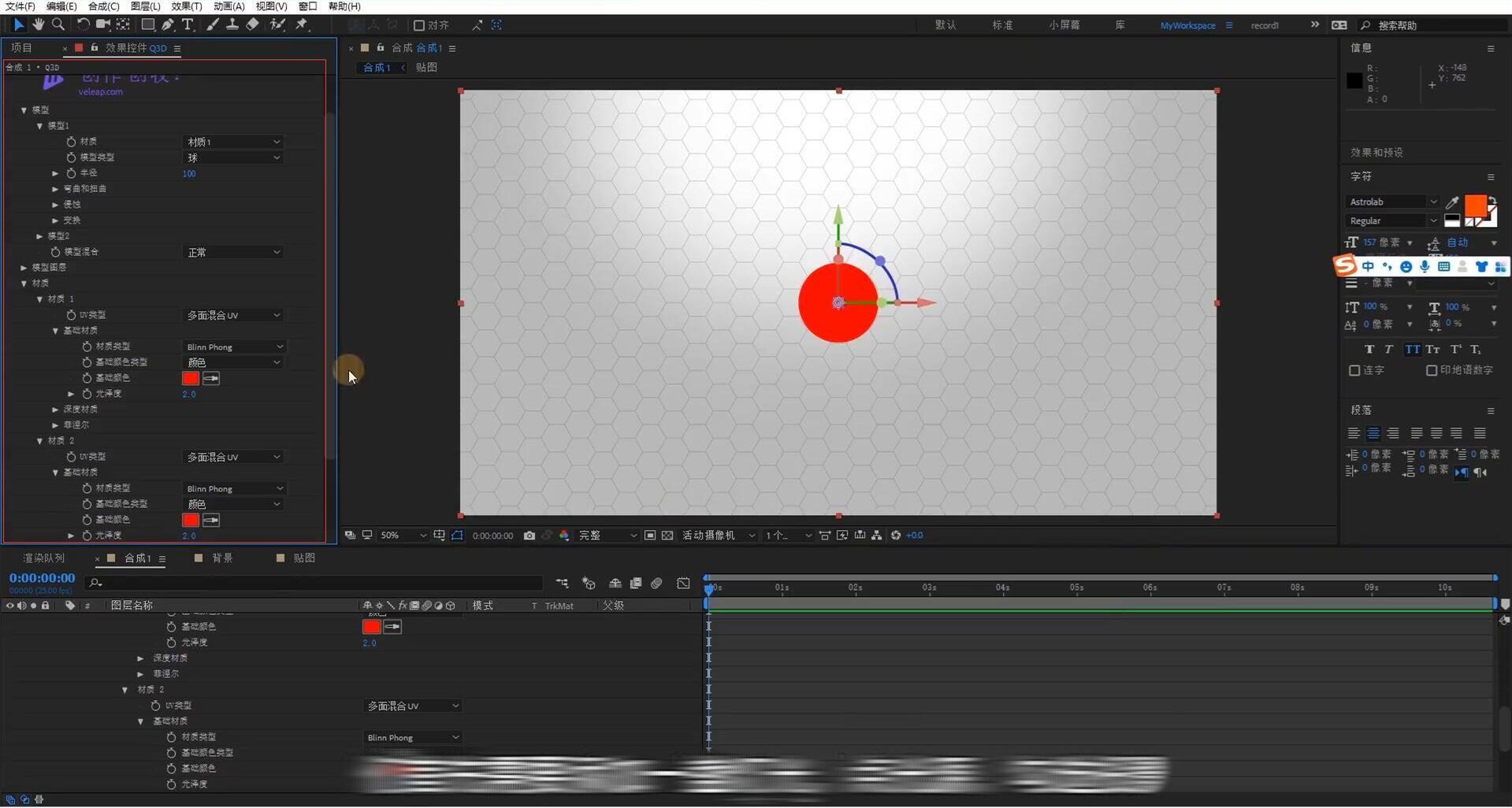Toggle stopwatch for 模型混合 property
Screen dimensions: 1512x808
point(55,252)
